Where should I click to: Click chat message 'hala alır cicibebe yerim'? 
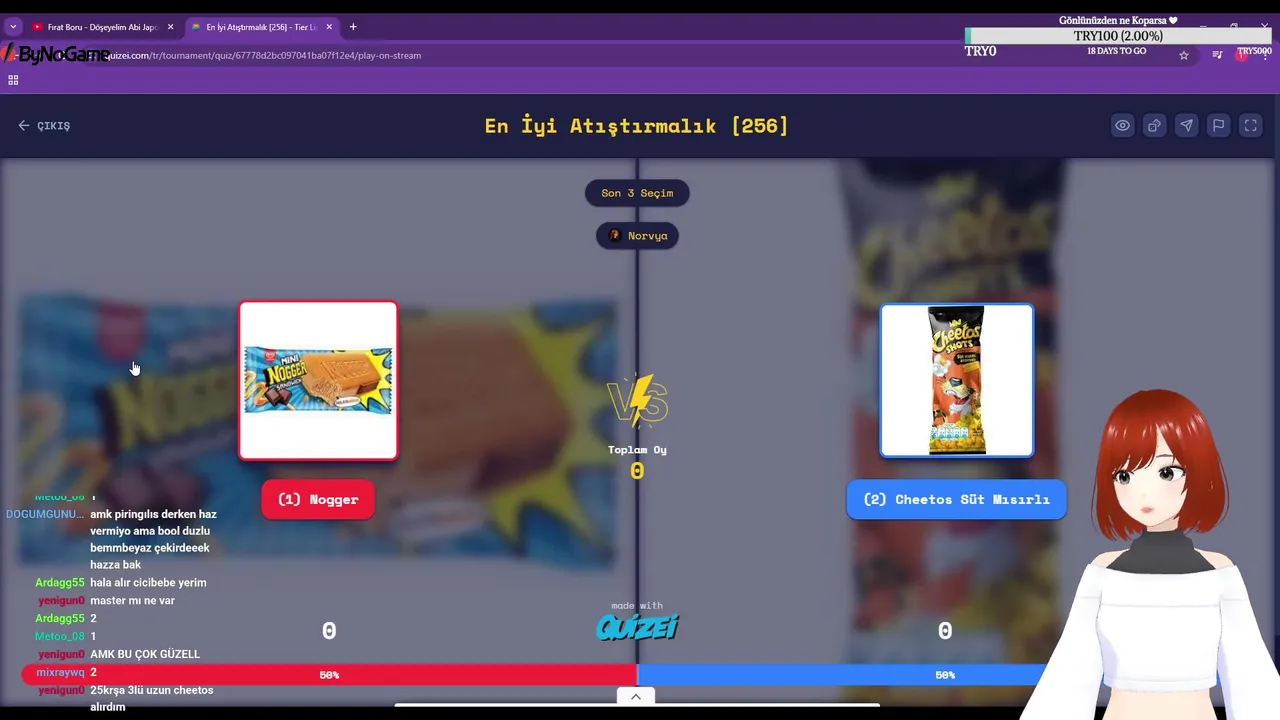coord(148,583)
